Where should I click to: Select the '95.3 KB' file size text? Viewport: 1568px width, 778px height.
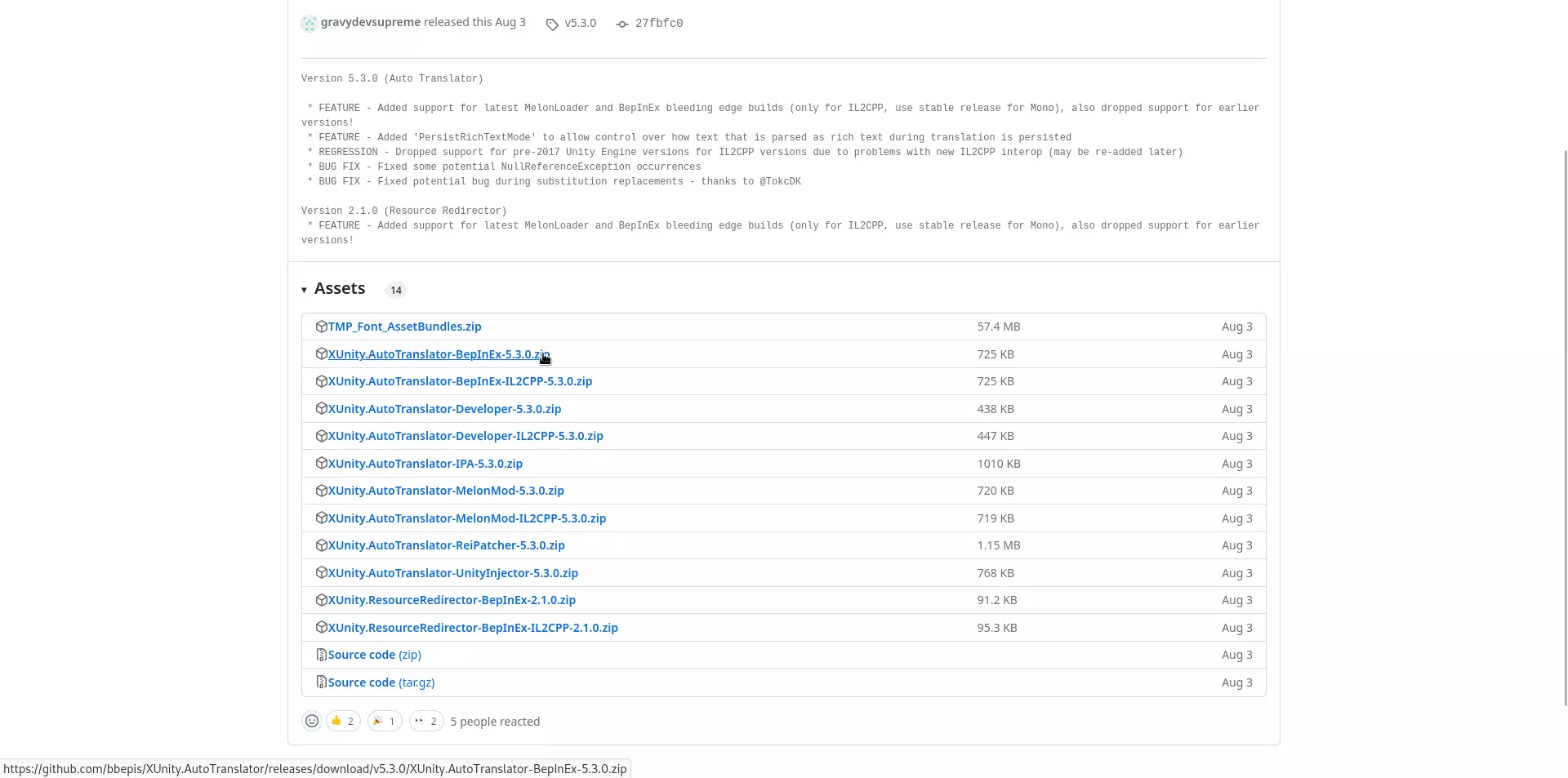click(x=997, y=628)
